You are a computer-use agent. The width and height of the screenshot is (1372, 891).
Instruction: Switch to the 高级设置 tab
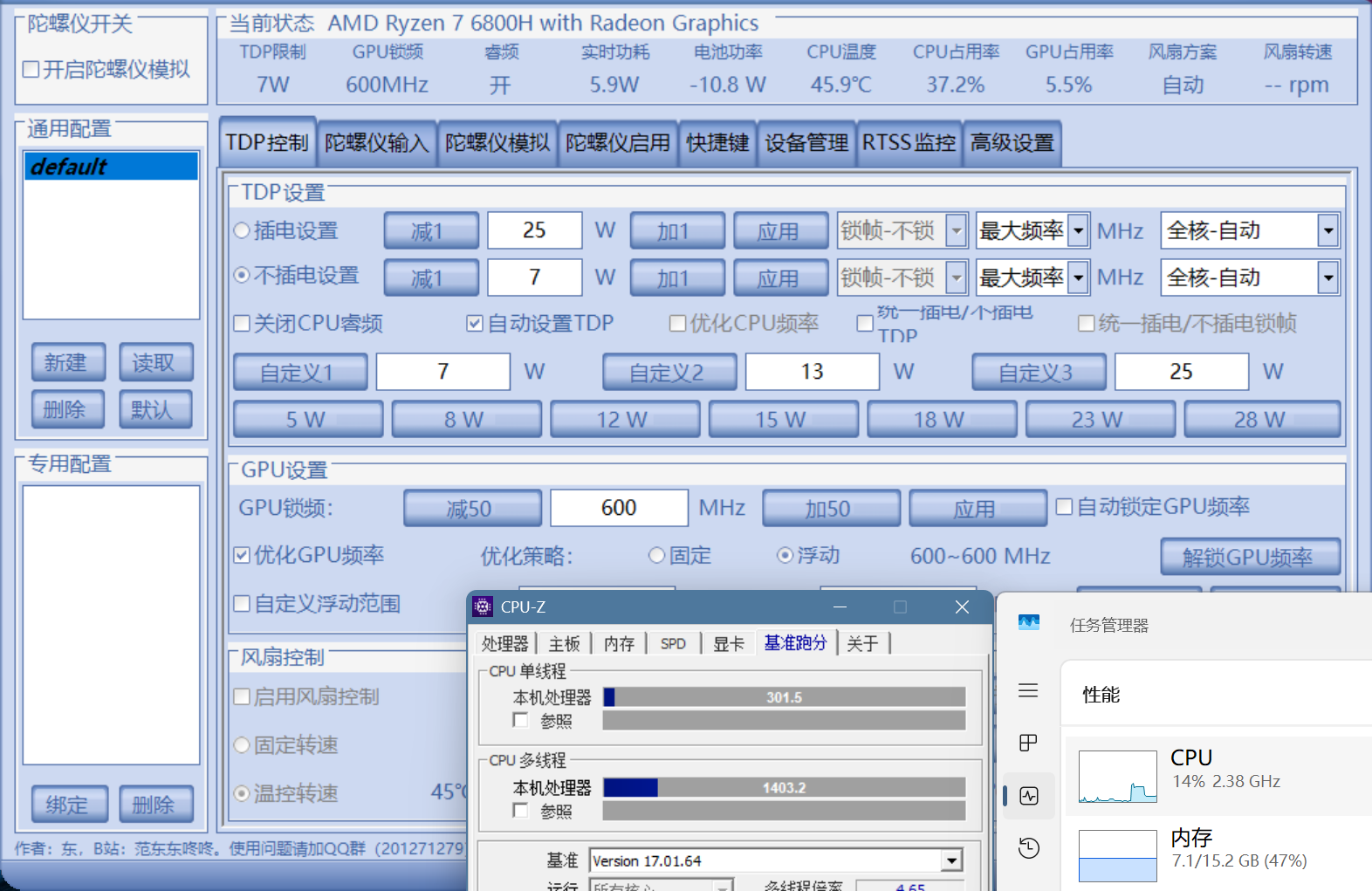(x=1012, y=142)
